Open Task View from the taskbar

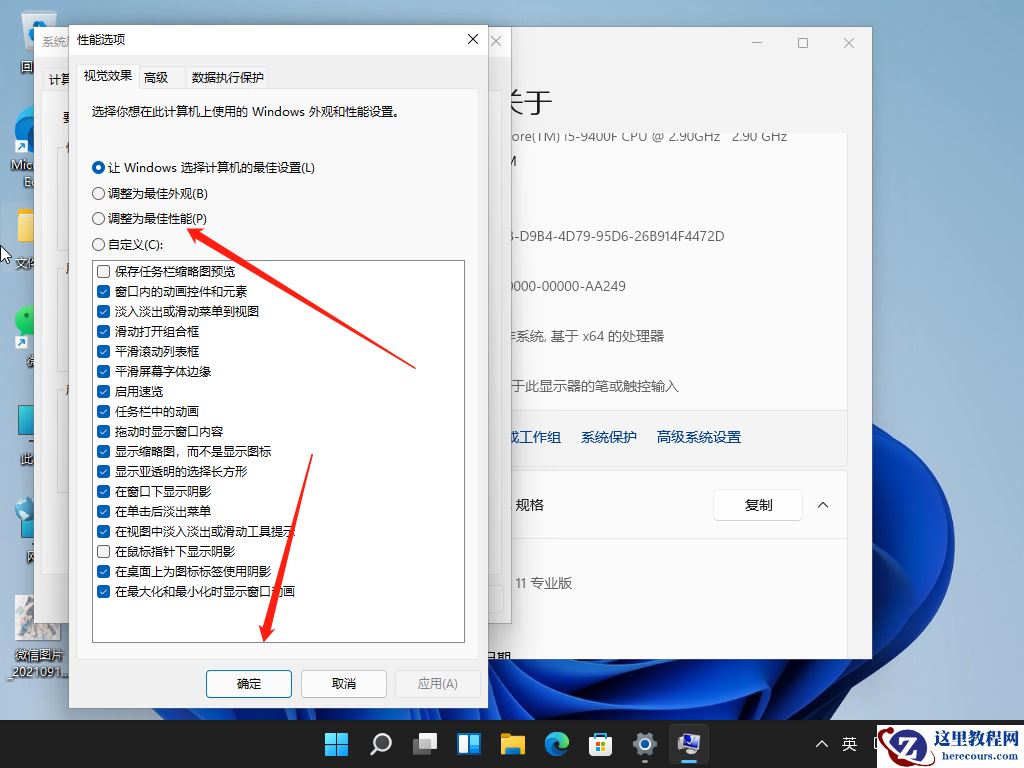click(x=426, y=744)
